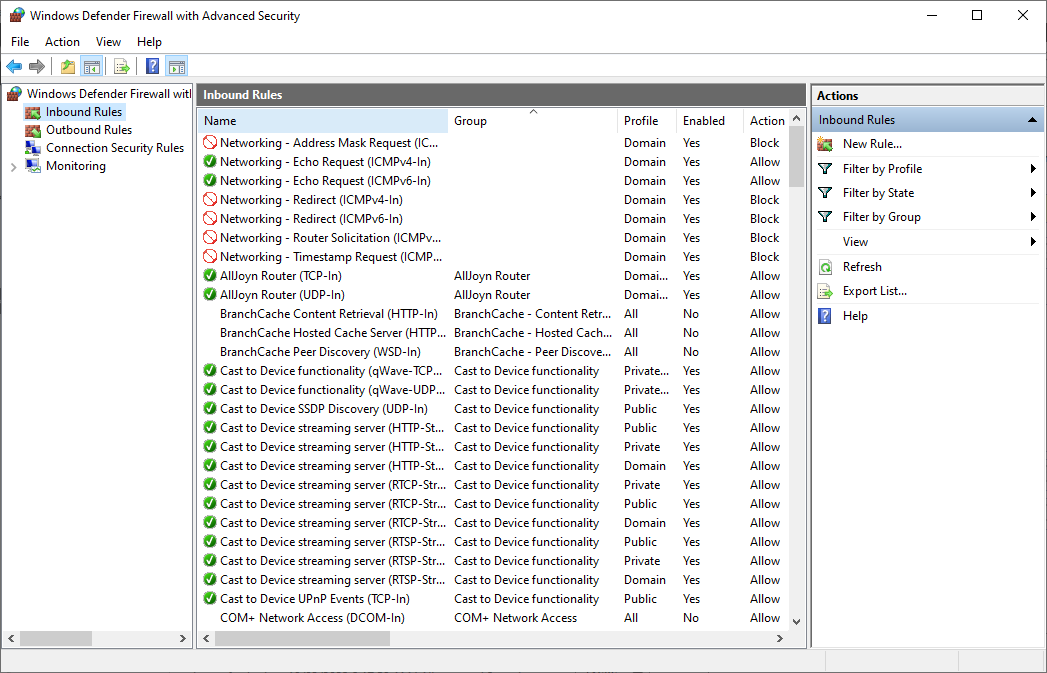The width and height of the screenshot is (1047, 673).
Task: Click the Export List toolbar icon
Action: [x=122, y=67]
